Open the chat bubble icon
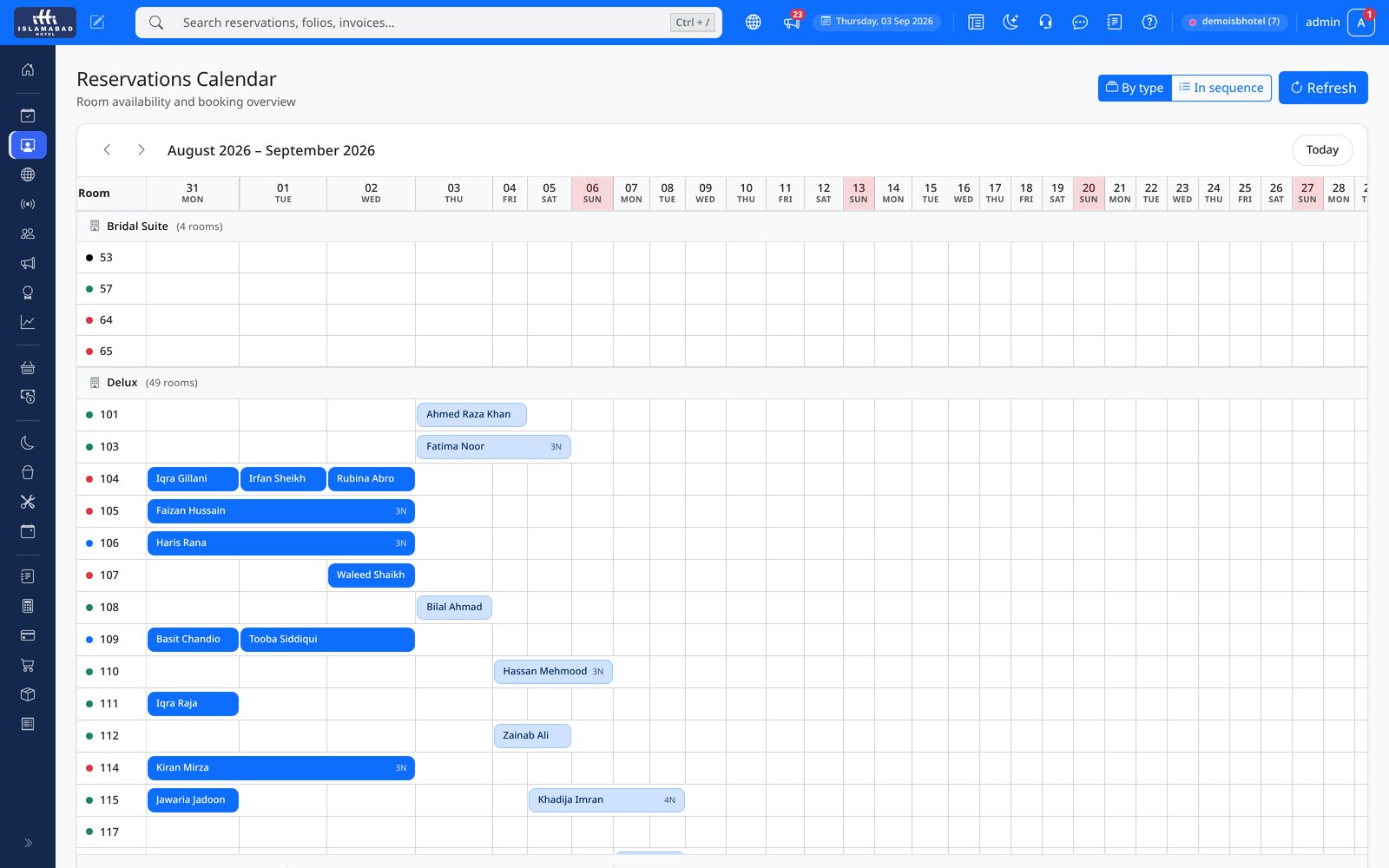This screenshot has width=1389, height=868. (x=1080, y=23)
